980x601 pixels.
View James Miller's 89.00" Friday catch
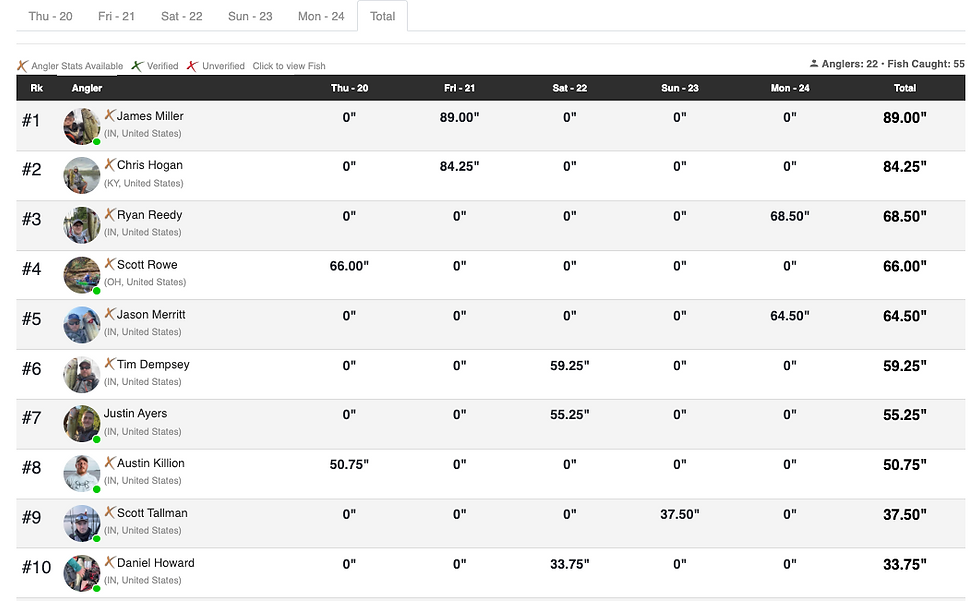[459, 117]
